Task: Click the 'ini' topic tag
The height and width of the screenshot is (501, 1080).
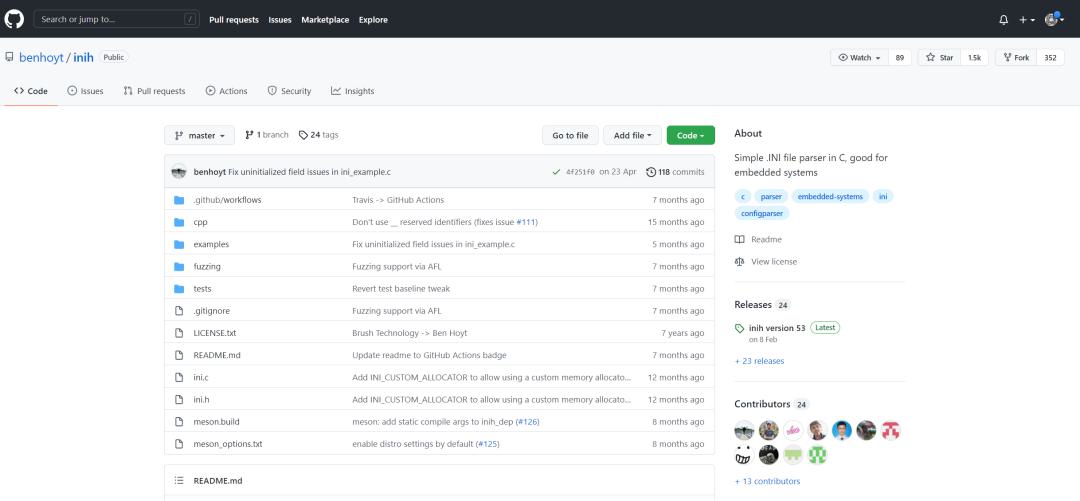Action: coord(883,196)
